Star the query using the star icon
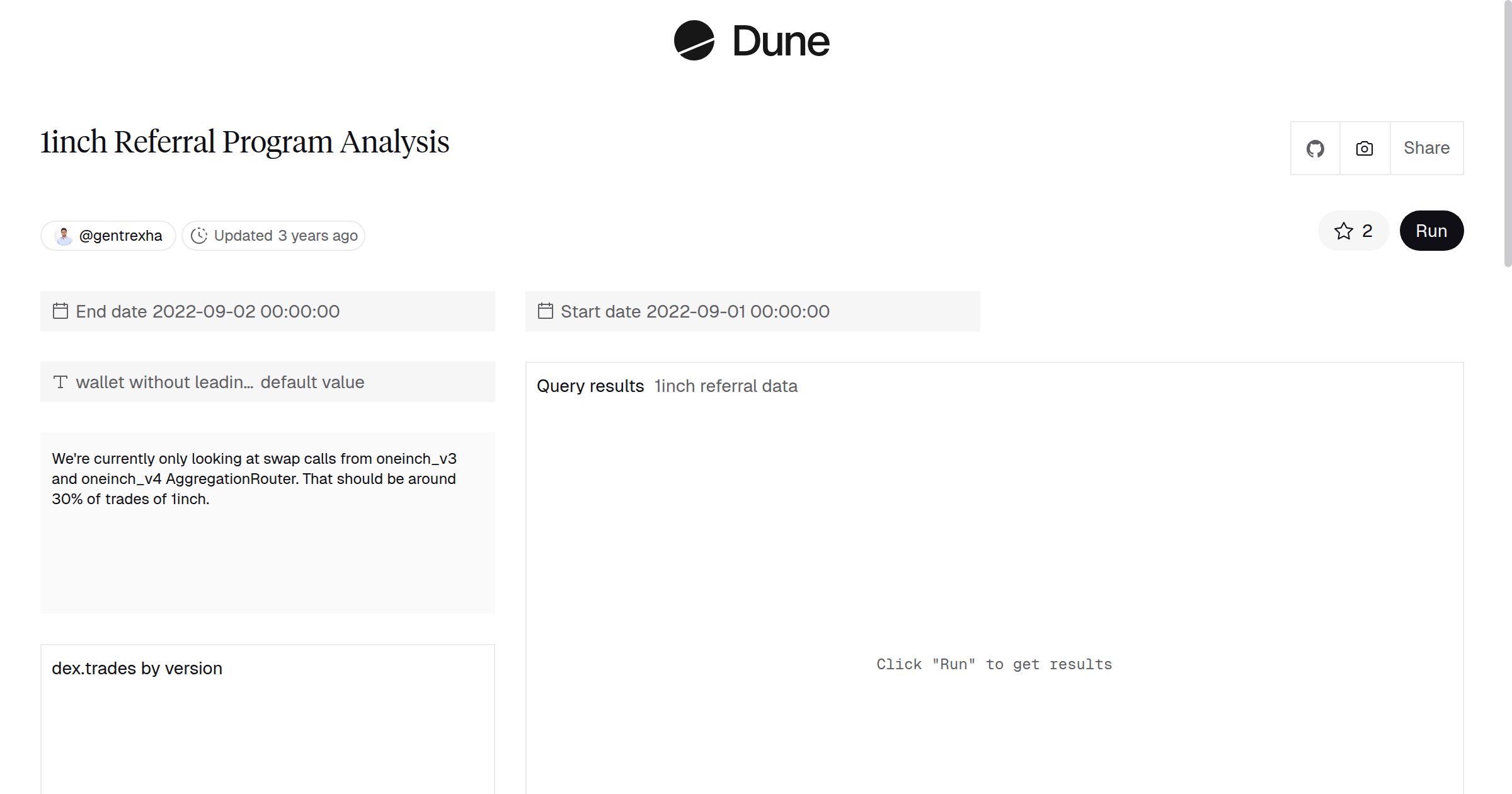Image resolution: width=1512 pixels, height=794 pixels. tap(1344, 231)
